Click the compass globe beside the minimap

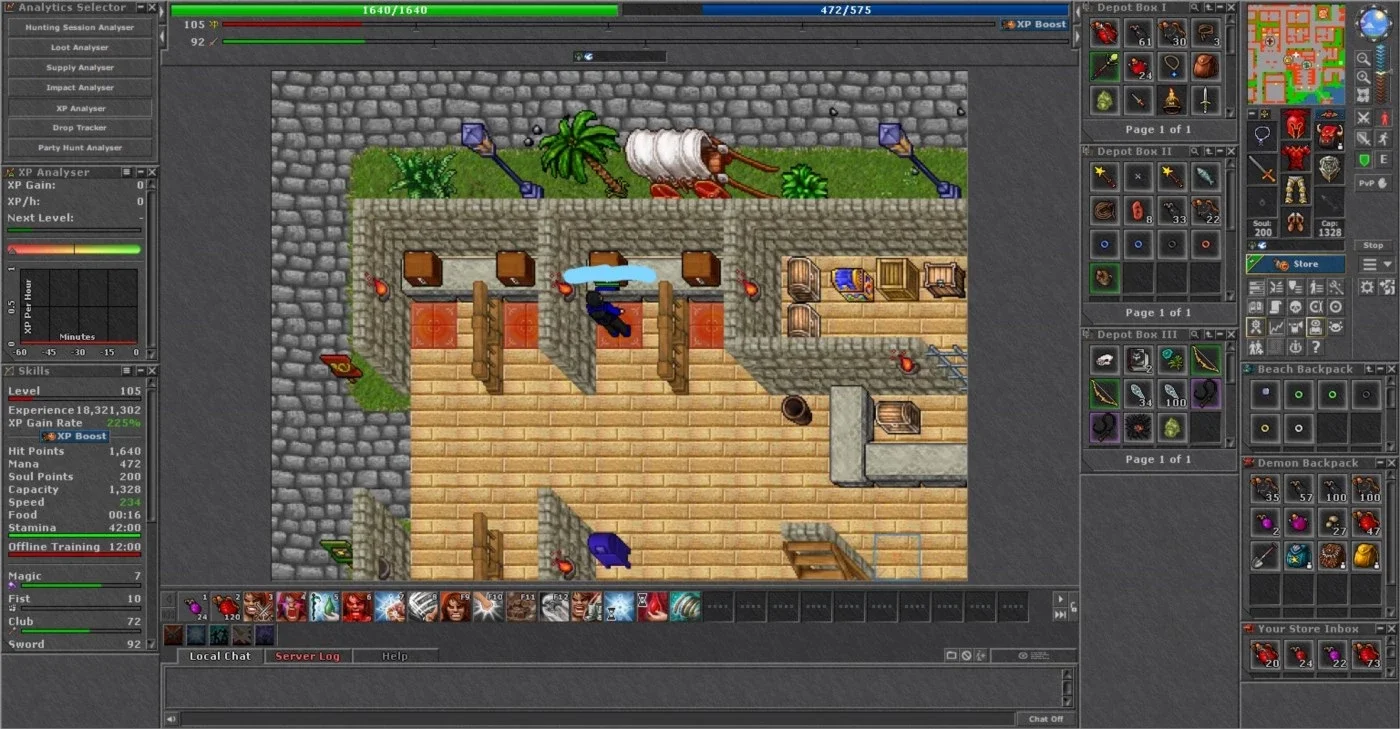click(1373, 24)
